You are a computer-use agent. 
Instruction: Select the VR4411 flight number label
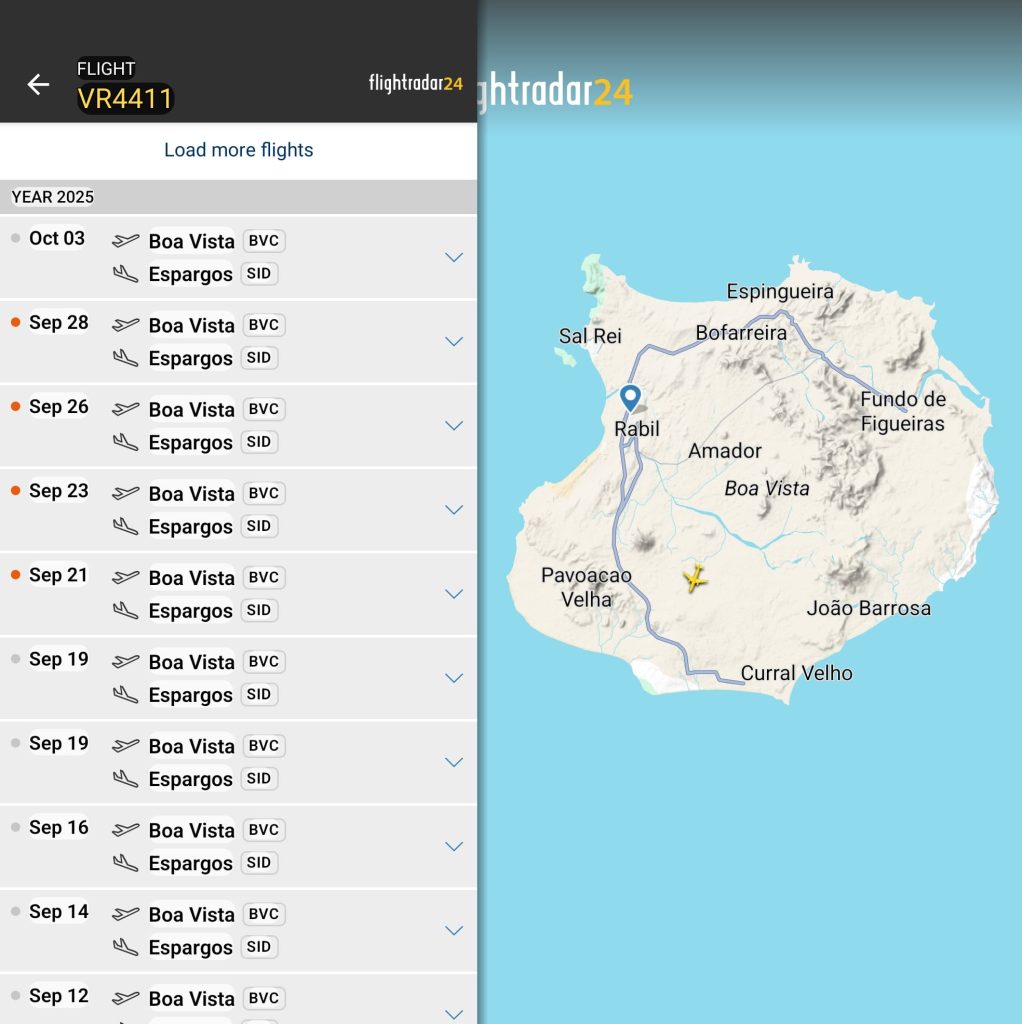click(x=125, y=99)
